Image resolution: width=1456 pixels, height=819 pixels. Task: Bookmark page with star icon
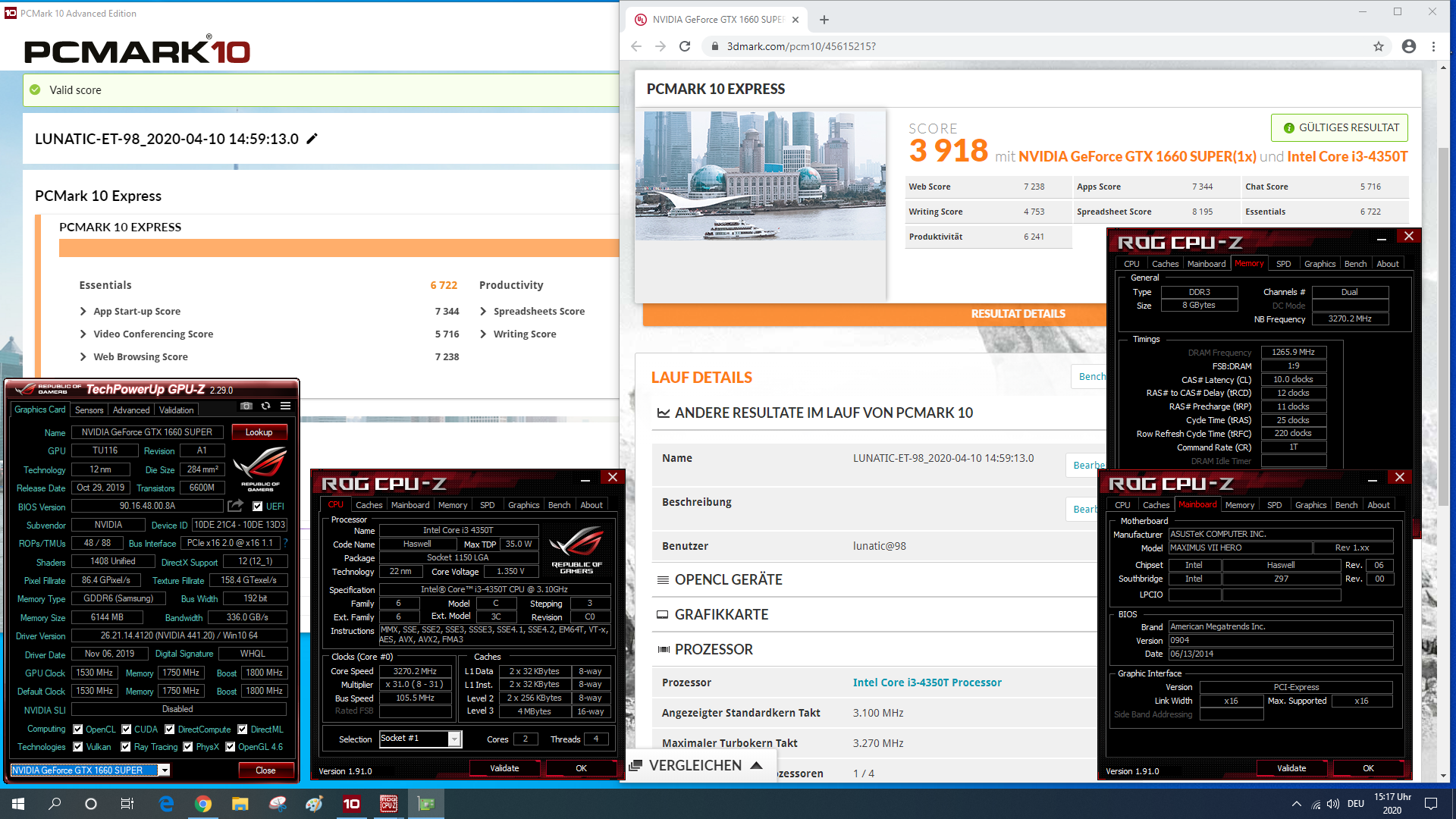[x=1379, y=46]
